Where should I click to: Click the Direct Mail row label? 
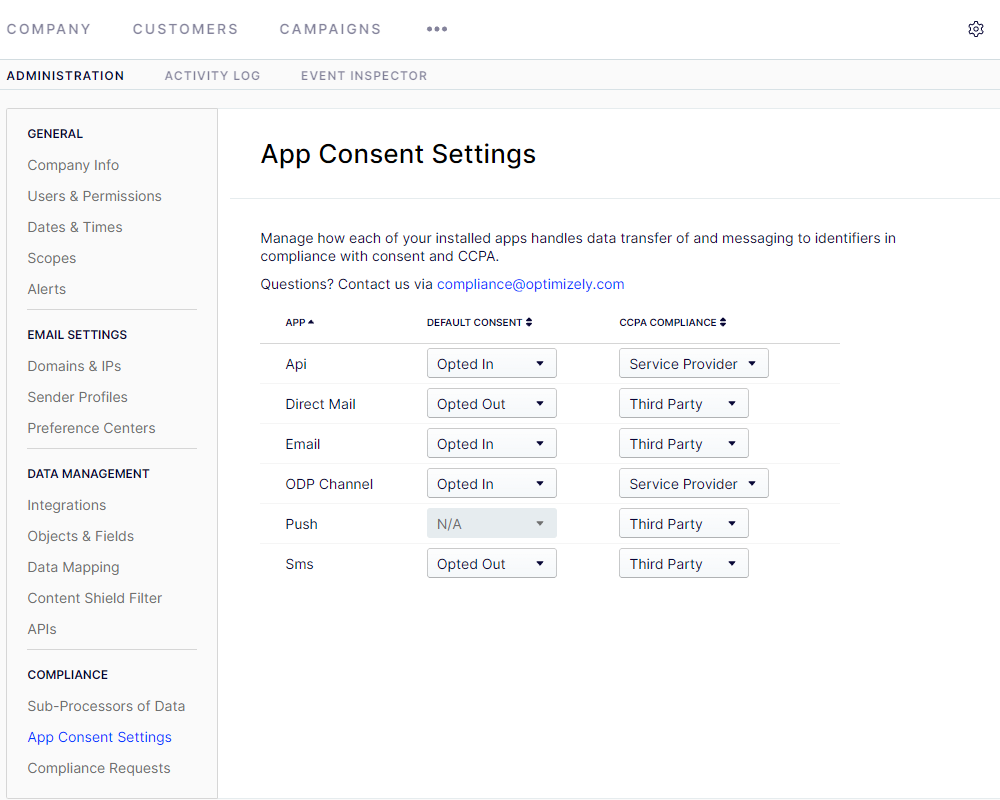pos(321,404)
